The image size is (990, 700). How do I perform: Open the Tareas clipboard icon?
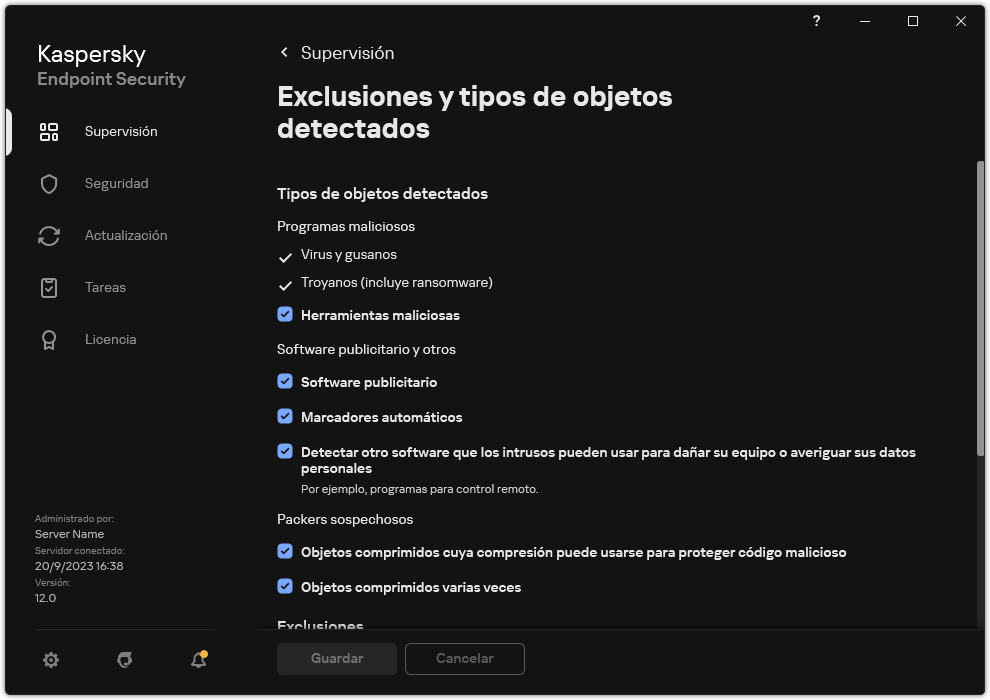coord(48,287)
